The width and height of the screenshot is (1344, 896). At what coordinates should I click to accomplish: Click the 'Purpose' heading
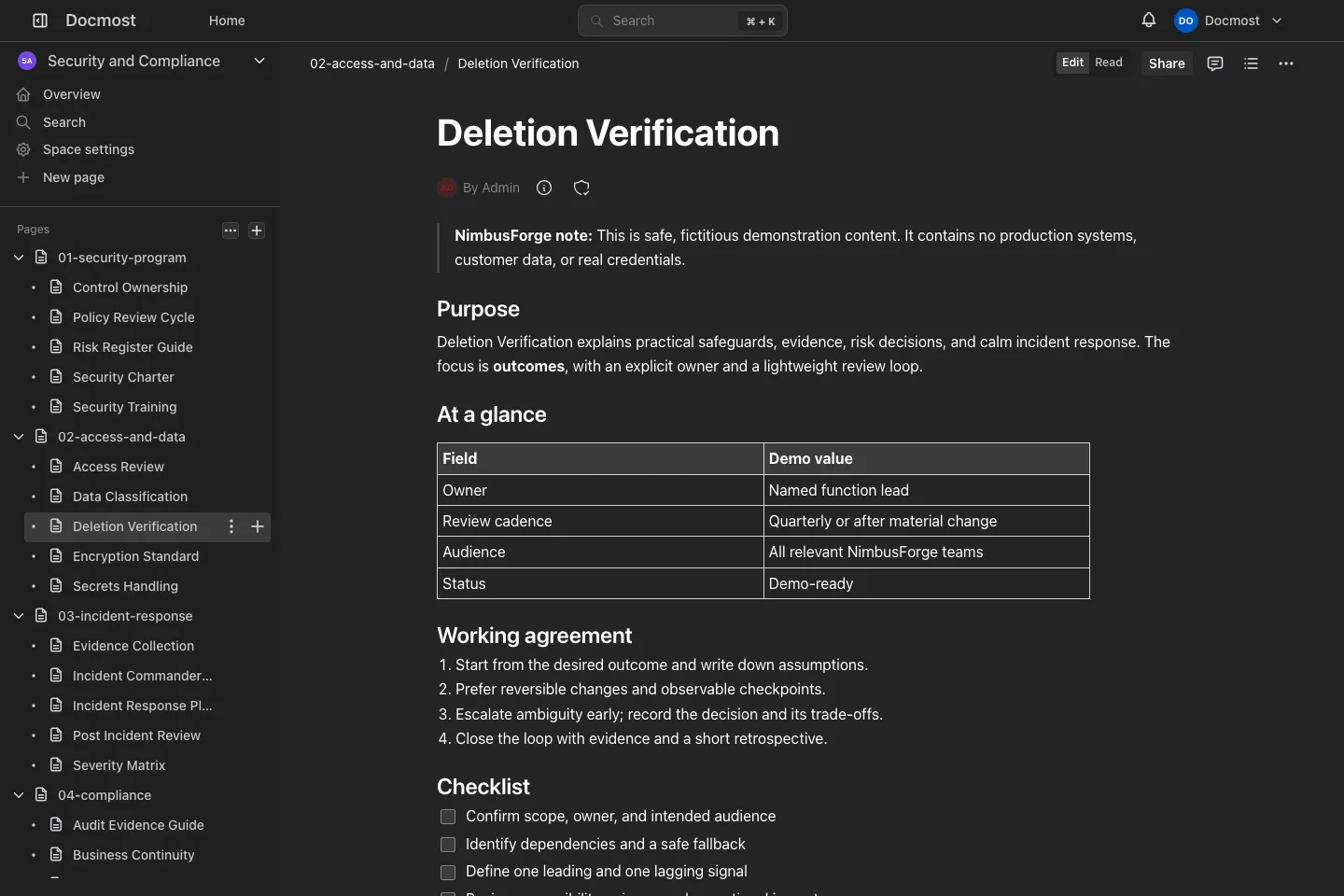coord(478,309)
